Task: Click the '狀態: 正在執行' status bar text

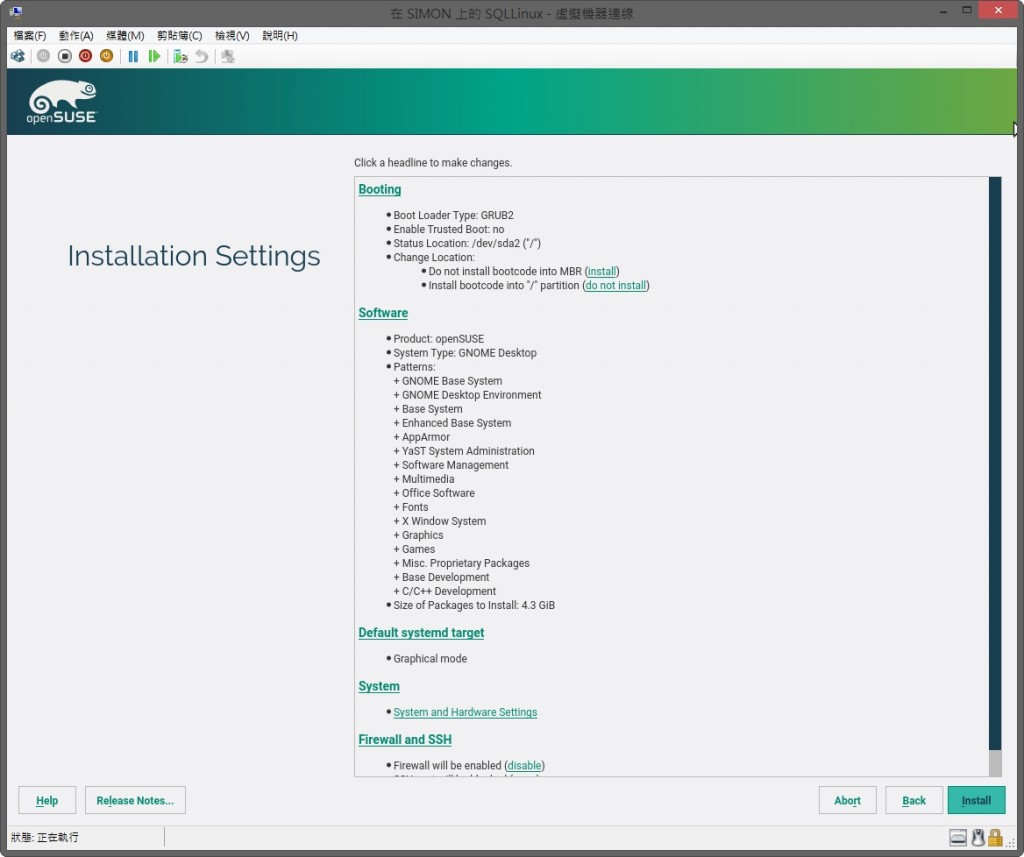Action: pyautogui.click(x=44, y=837)
